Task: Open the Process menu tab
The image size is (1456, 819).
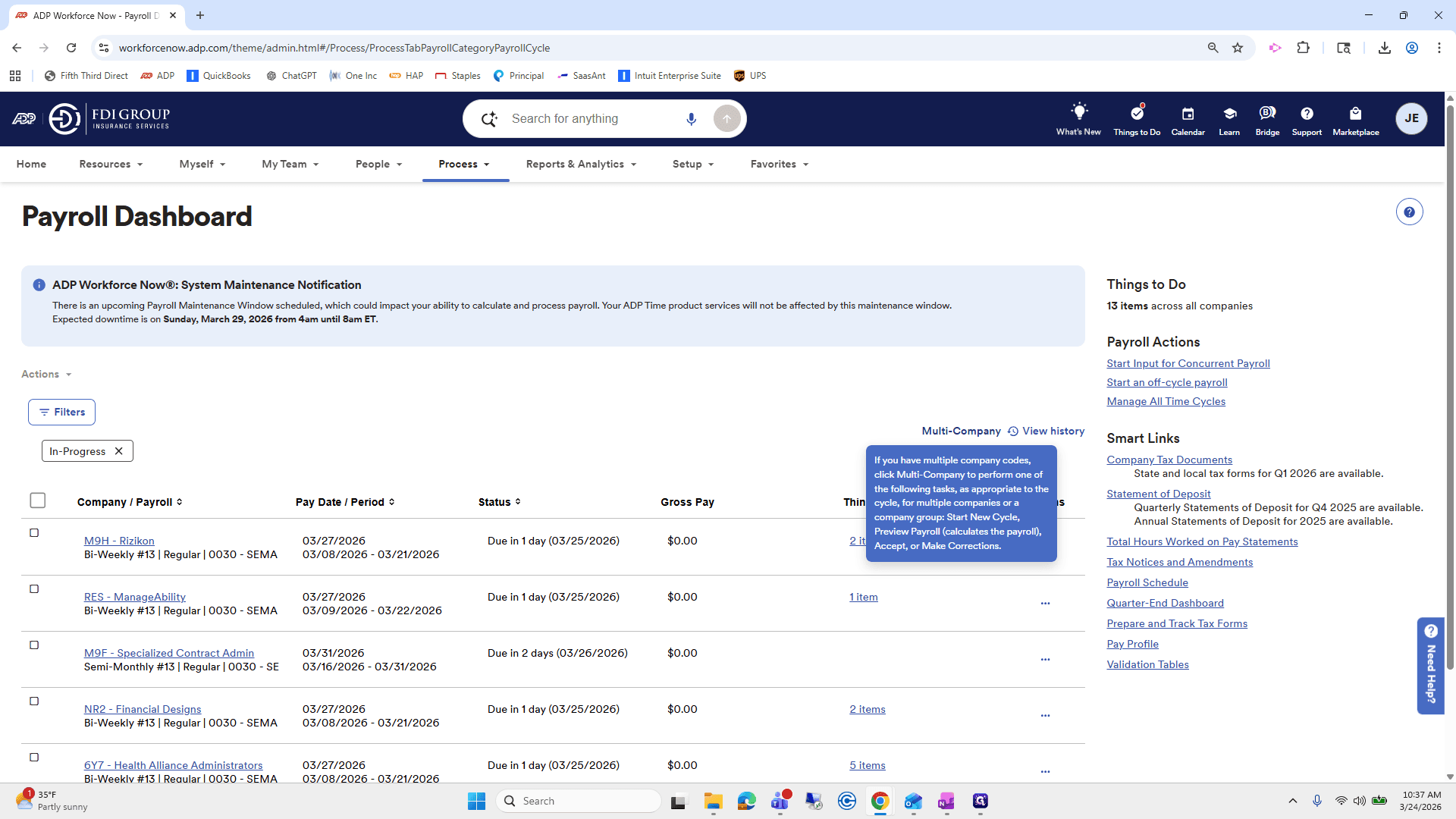Action: (x=464, y=165)
